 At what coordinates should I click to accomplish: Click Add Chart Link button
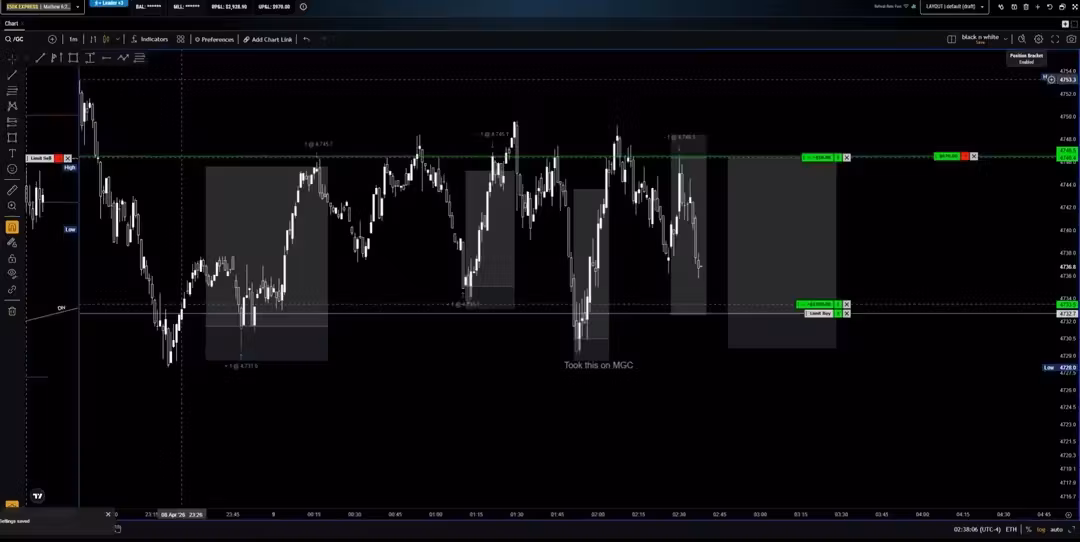[268, 39]
